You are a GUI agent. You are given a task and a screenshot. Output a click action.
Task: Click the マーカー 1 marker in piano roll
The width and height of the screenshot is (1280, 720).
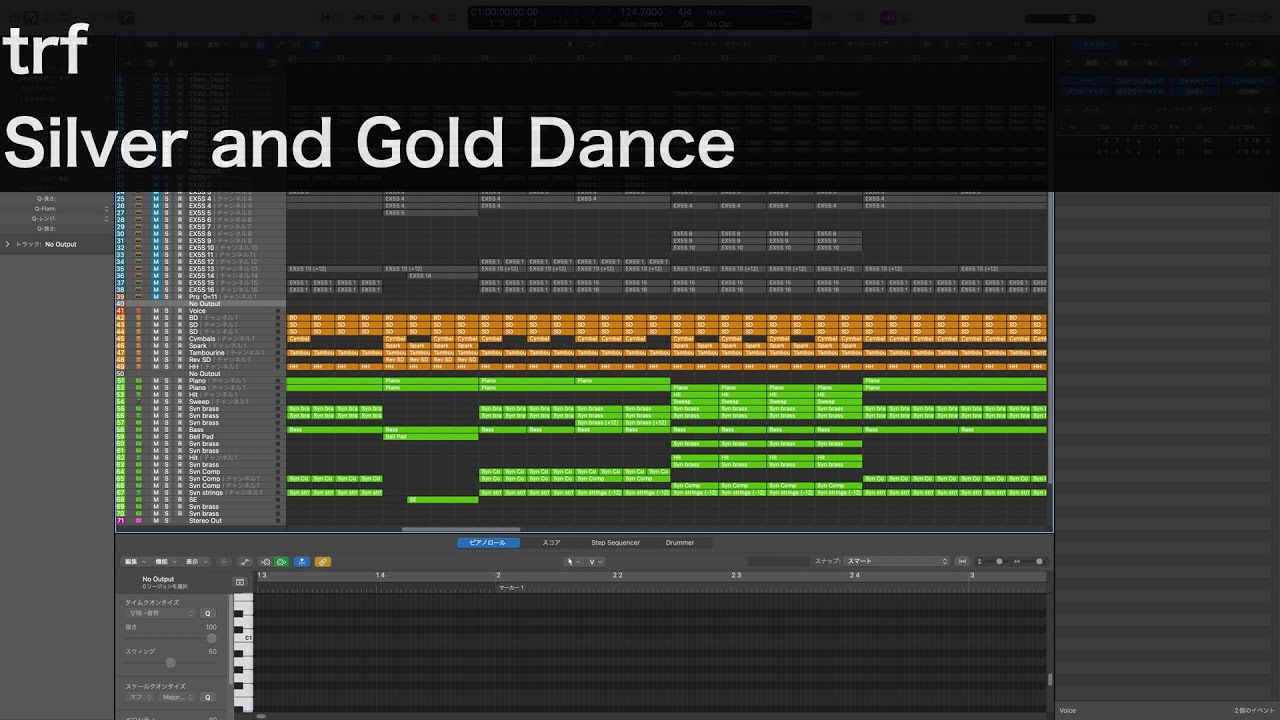[511, 588]
